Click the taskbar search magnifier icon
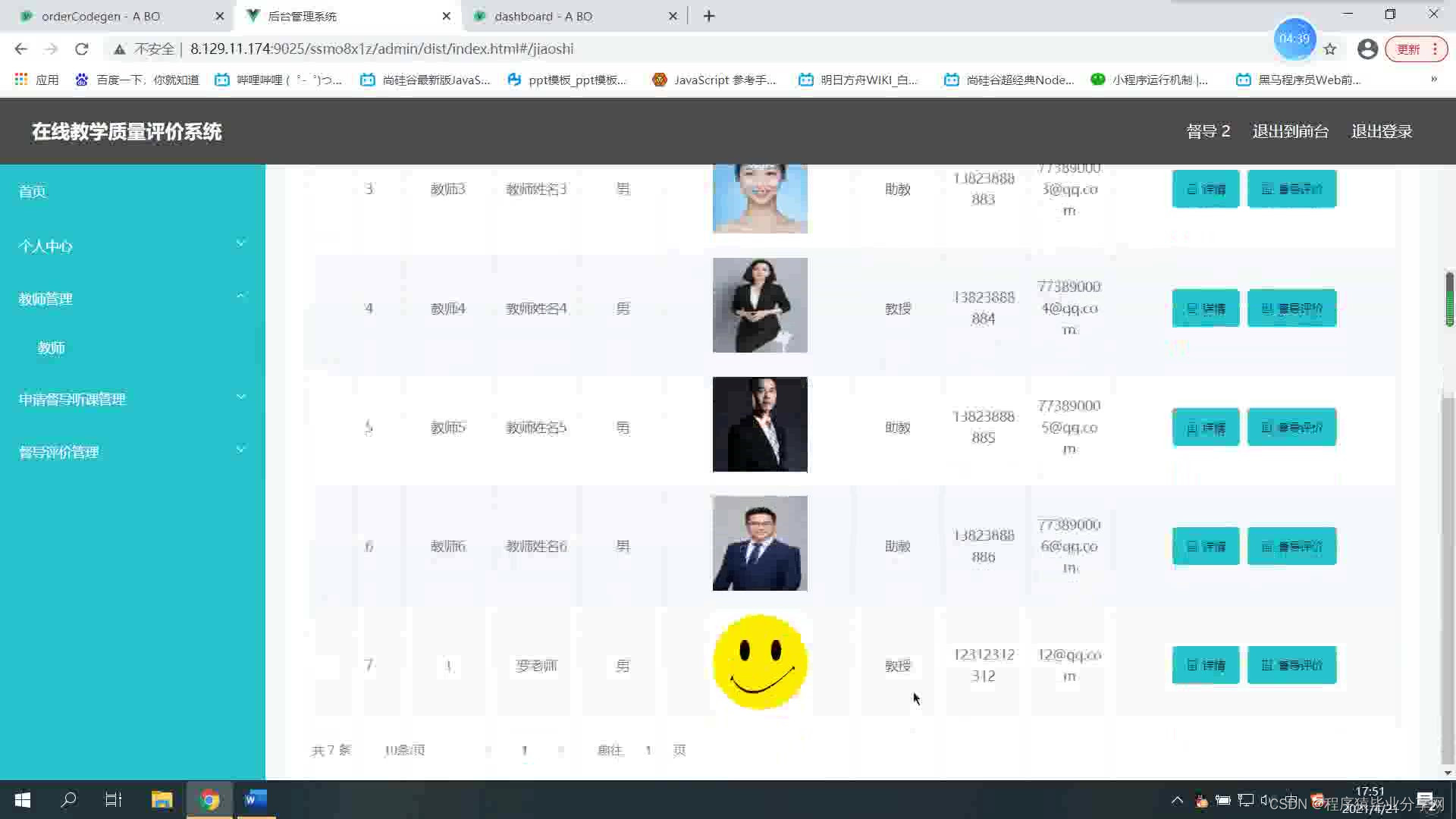 pos(69,800)
